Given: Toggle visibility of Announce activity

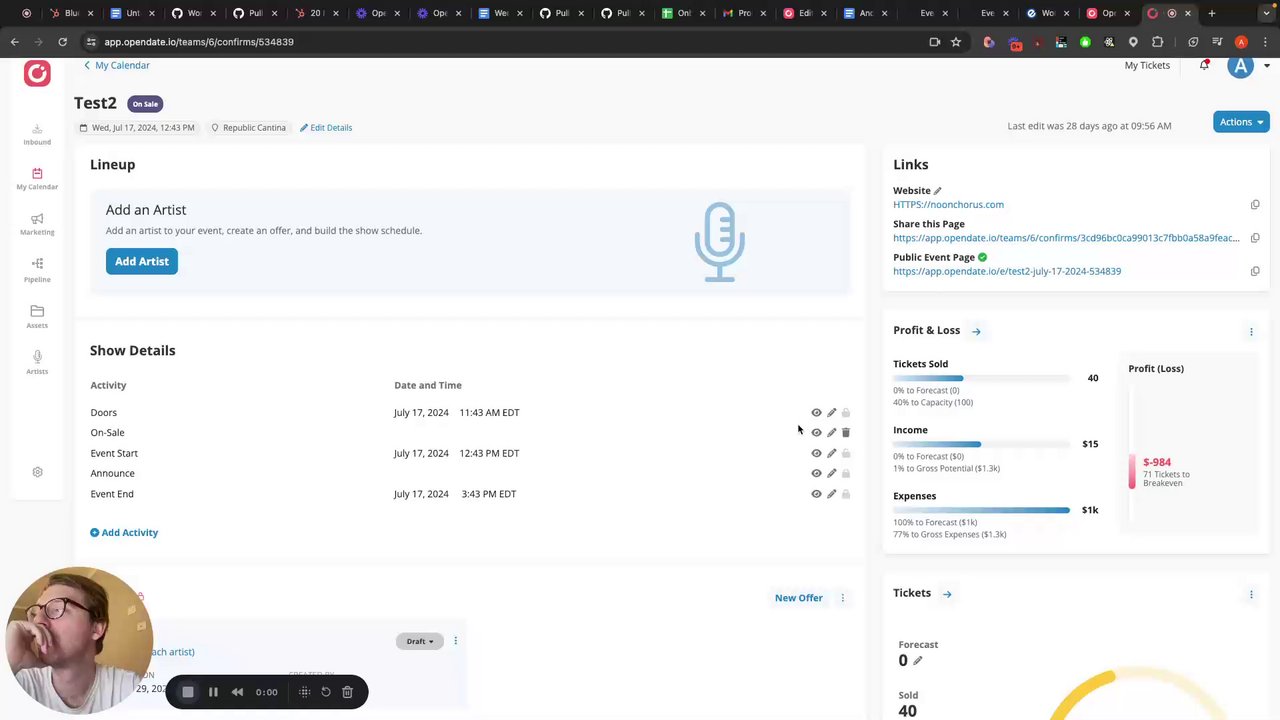Looking at the screenshot, I should tap(816, 473).
